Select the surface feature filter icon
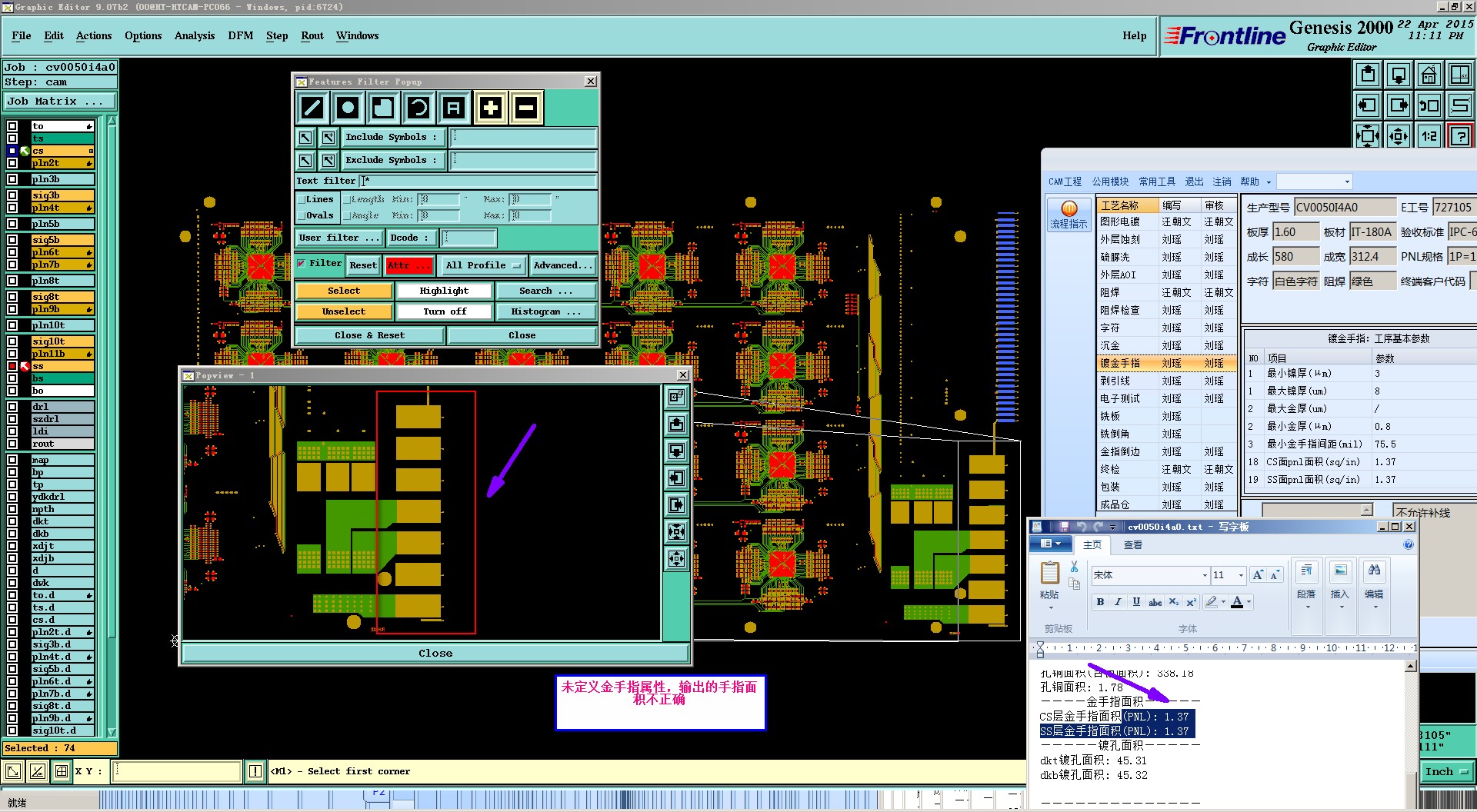 (x=383, y=108)
